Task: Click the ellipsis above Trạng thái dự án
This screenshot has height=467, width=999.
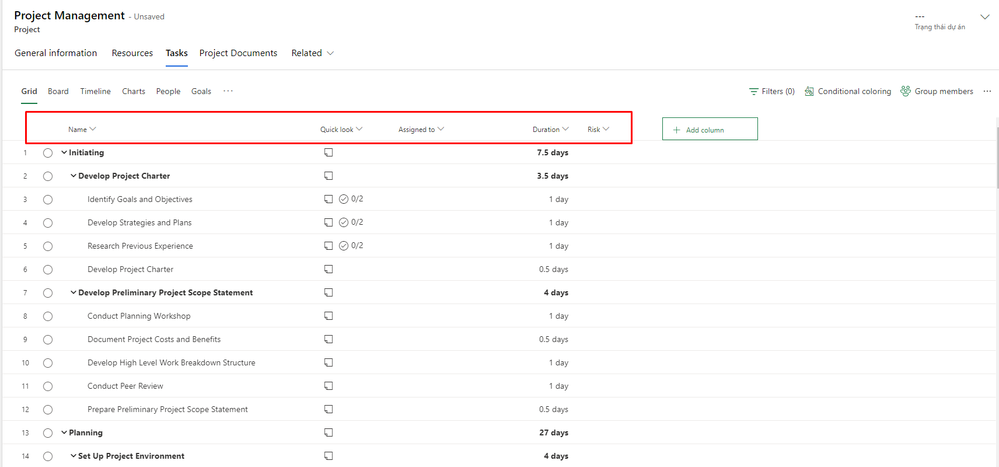Action: [x=919, y=17]
